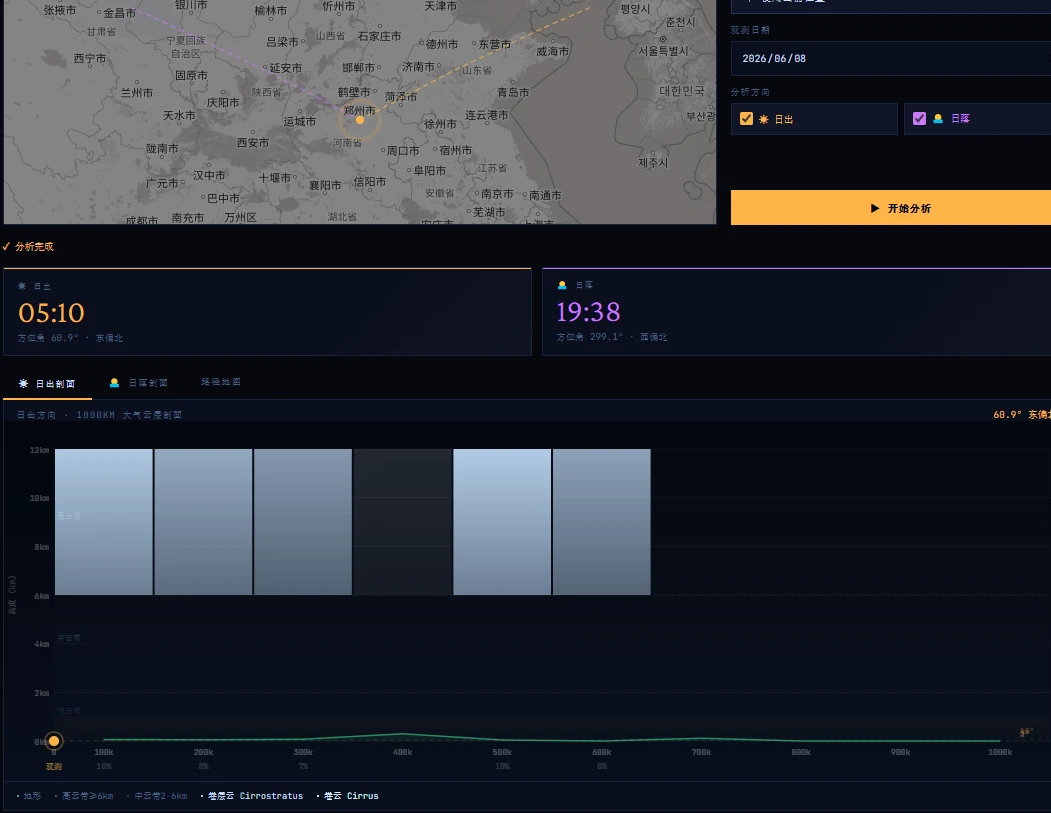Click the 12km altitude axis label
This screenshot has height=813, width=1051.
(39, 450)
